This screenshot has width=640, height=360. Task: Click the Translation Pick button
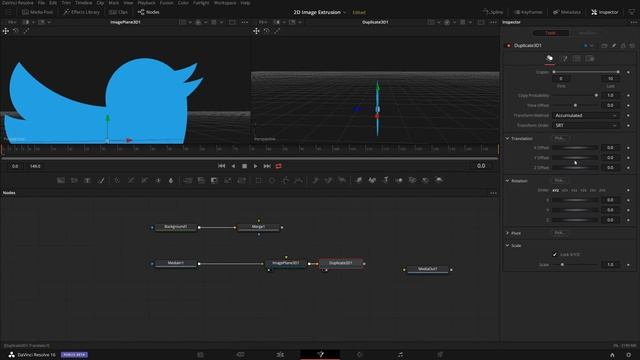[560, 138]
